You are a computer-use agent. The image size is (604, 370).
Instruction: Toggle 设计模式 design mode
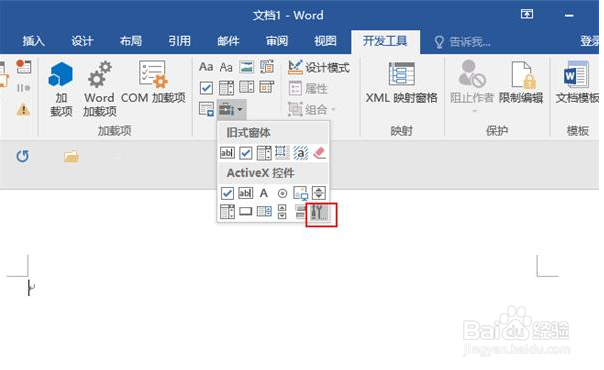coord(319,68)
